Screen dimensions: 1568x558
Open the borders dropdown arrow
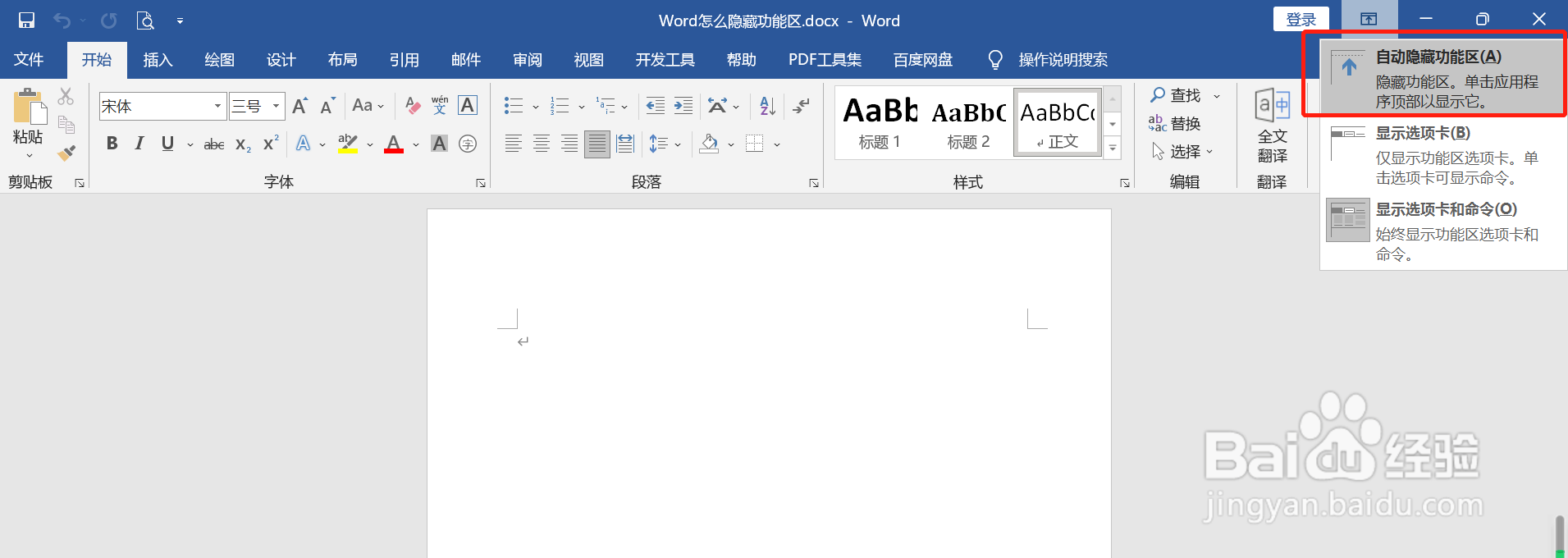pos(777,145)
